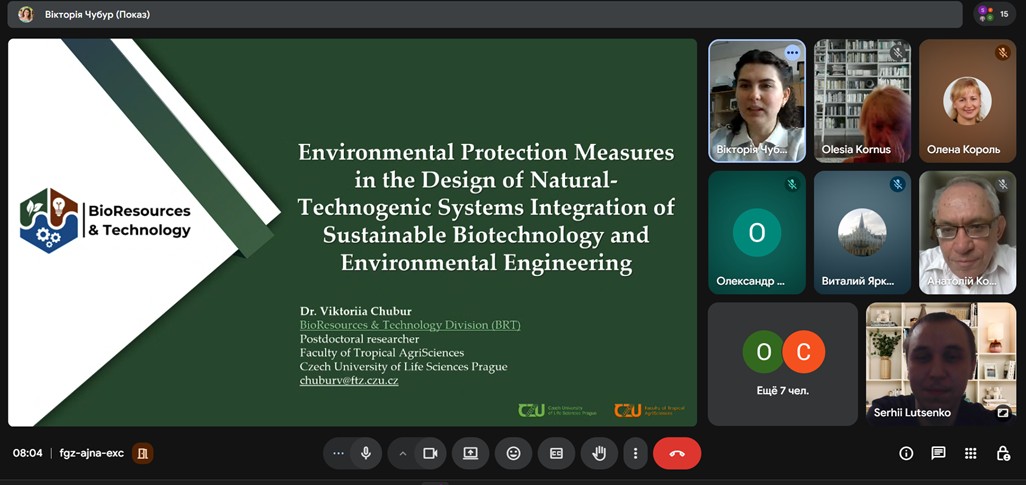Open the emoji reactions panel
Screen dimensions: 1026x485
click(x=513, y=453)
